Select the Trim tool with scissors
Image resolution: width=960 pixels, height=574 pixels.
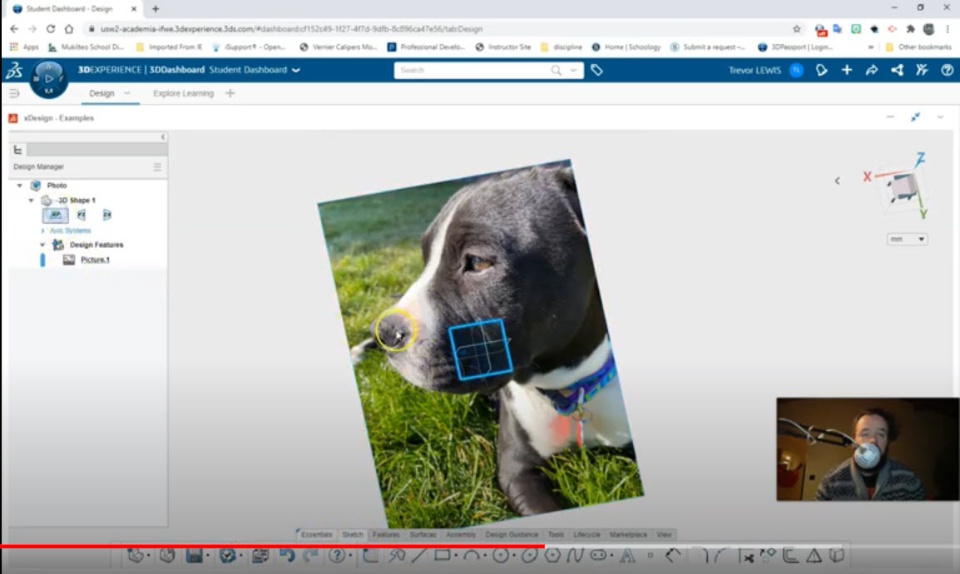coord(746,556)
